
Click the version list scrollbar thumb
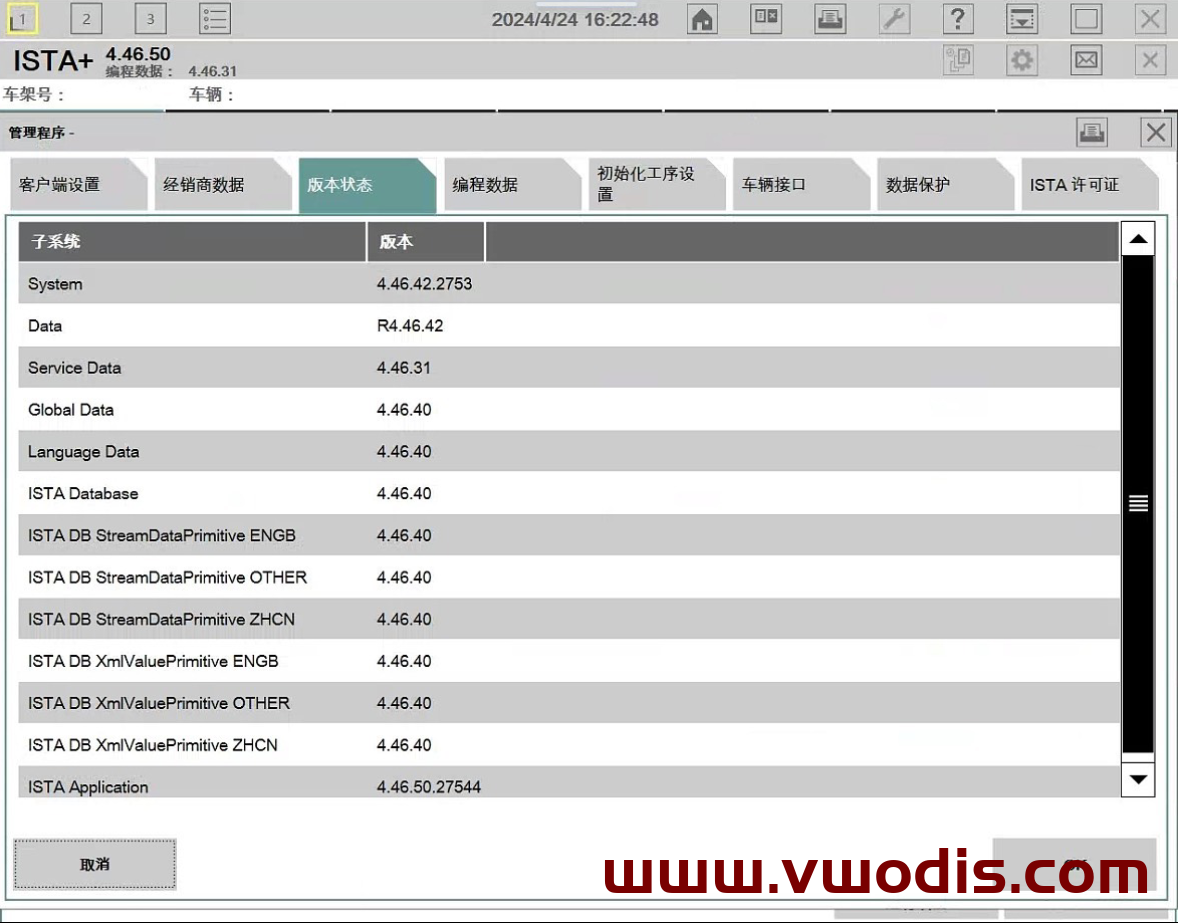tap(1138, 503)
